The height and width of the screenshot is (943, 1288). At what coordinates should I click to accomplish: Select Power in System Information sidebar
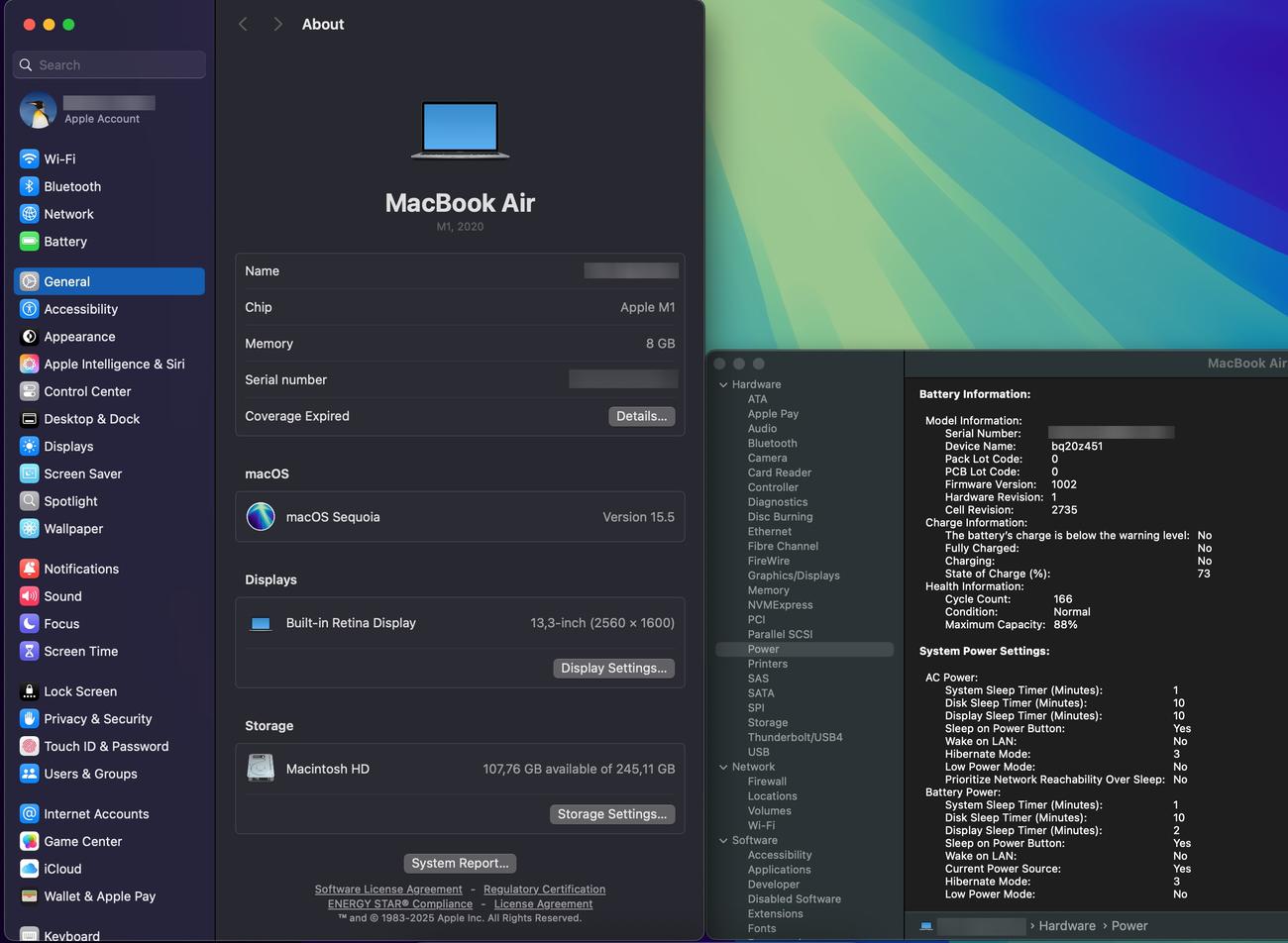805,649
